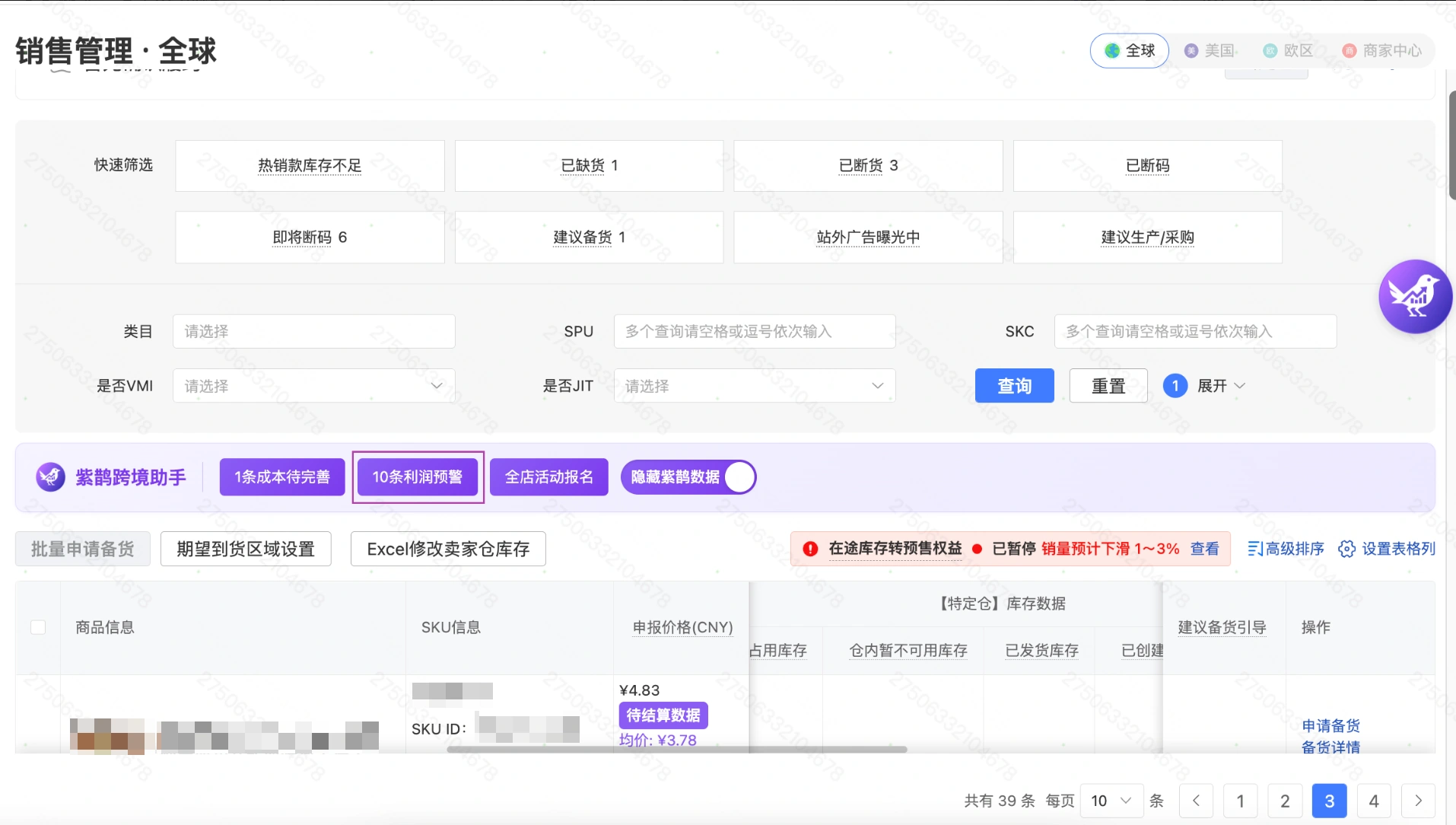
Task: Go to page 4
Action: pyautogui.click(x=1374, y=801)
